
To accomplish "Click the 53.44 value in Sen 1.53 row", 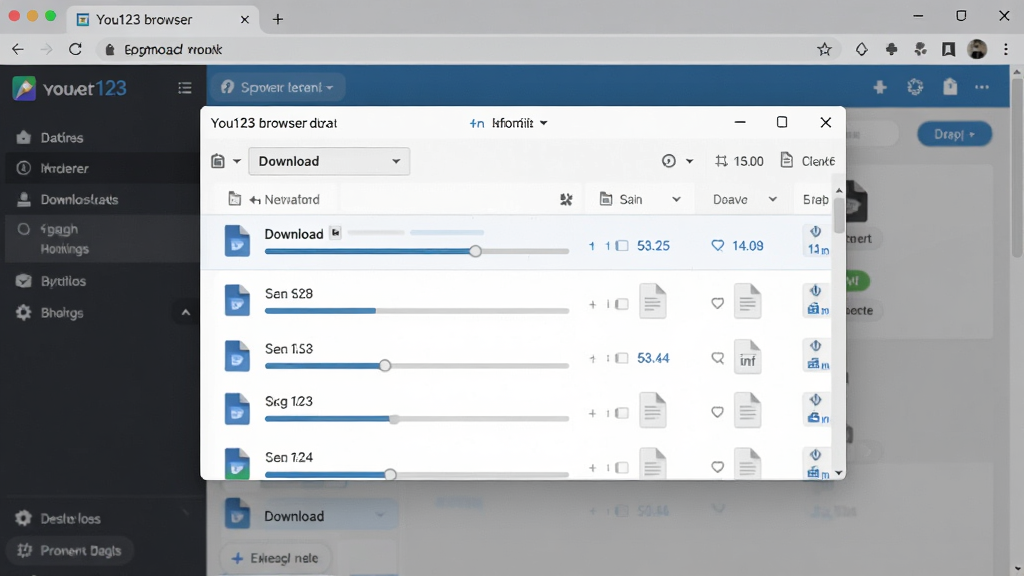I will coord(653,358).
